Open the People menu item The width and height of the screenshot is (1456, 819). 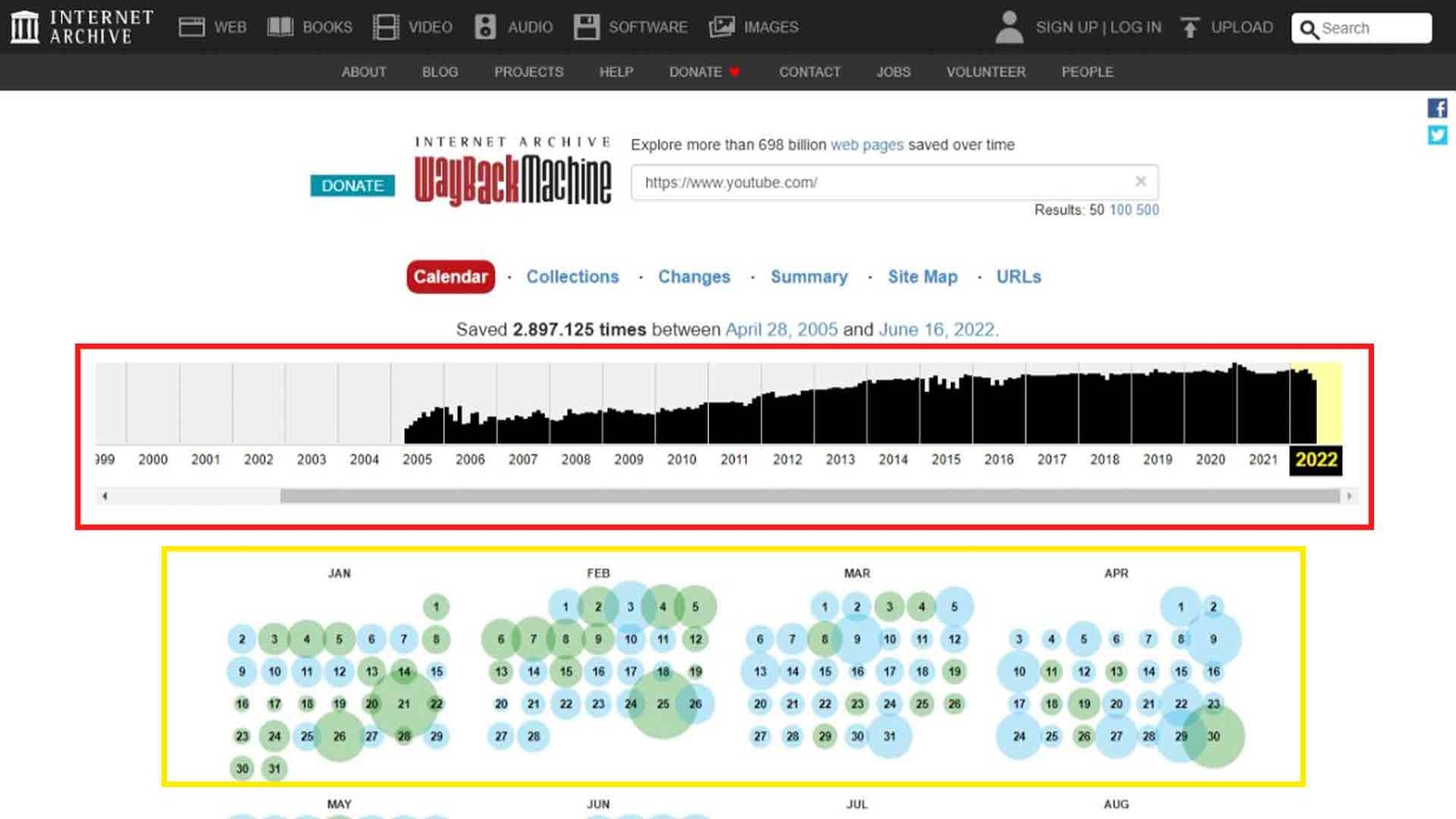[x=1087, y=72]
